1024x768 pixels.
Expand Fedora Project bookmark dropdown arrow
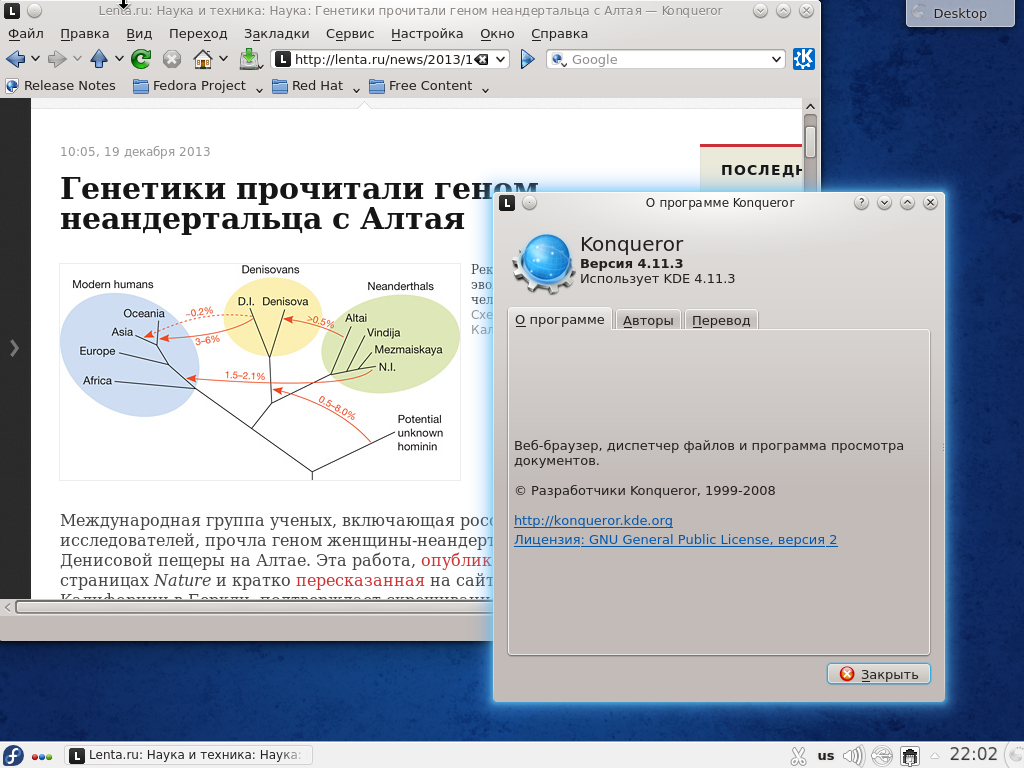(x=259, y=89)
